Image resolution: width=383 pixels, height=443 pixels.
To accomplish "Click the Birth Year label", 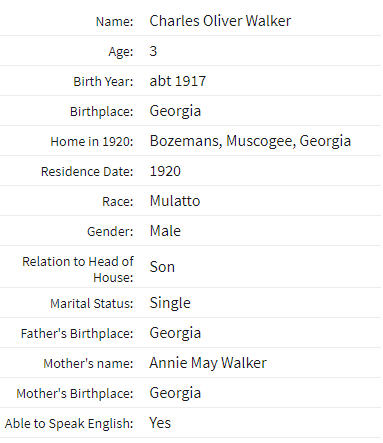I will click(103, 82).
